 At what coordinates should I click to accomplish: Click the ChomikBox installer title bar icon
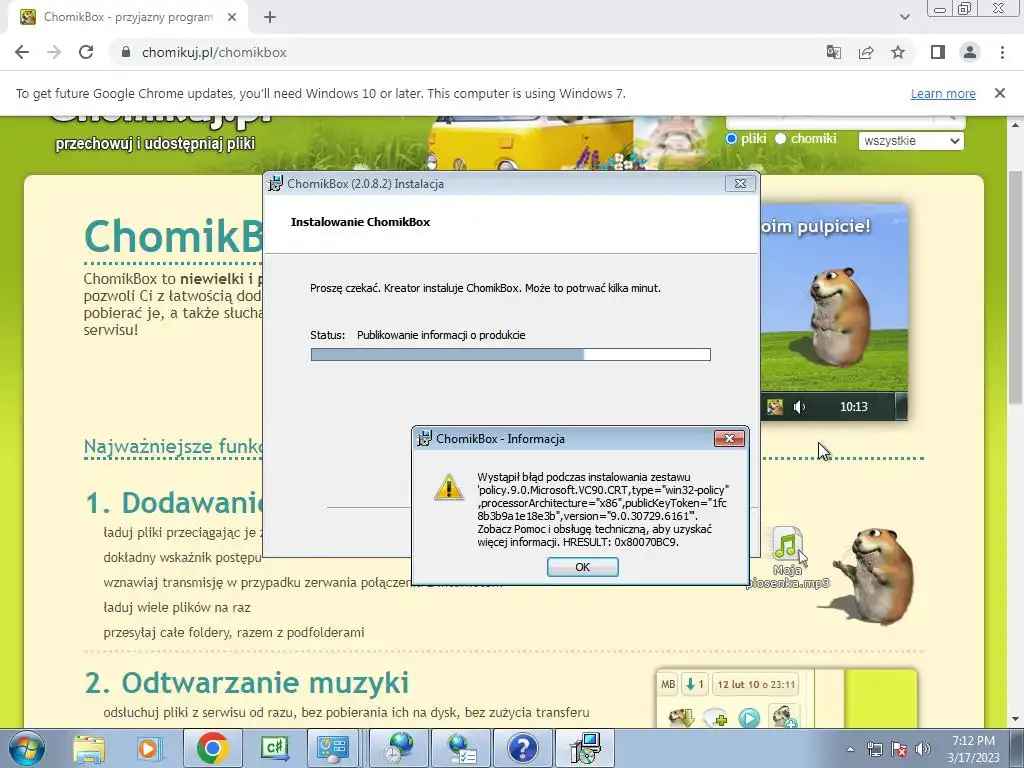pyautogui.click(x=276, y=184)
